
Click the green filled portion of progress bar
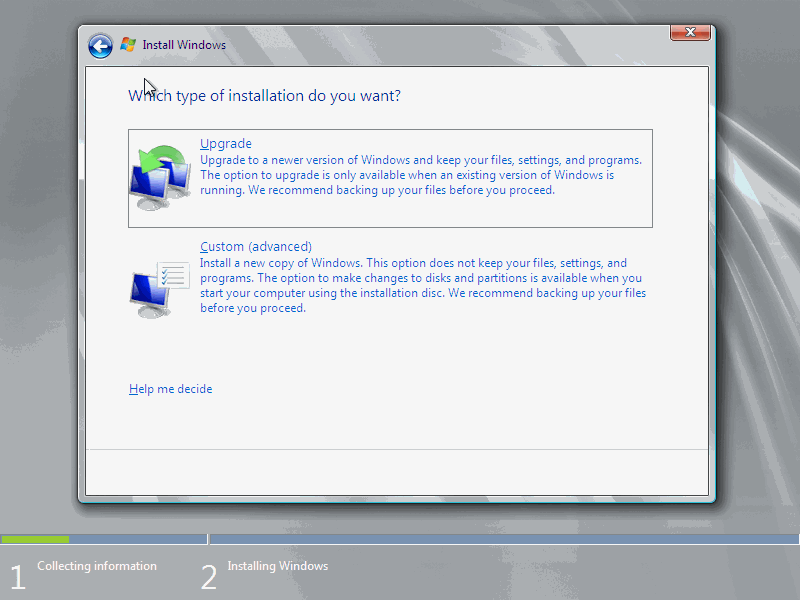pyautogui.click(x=35, y=539)
